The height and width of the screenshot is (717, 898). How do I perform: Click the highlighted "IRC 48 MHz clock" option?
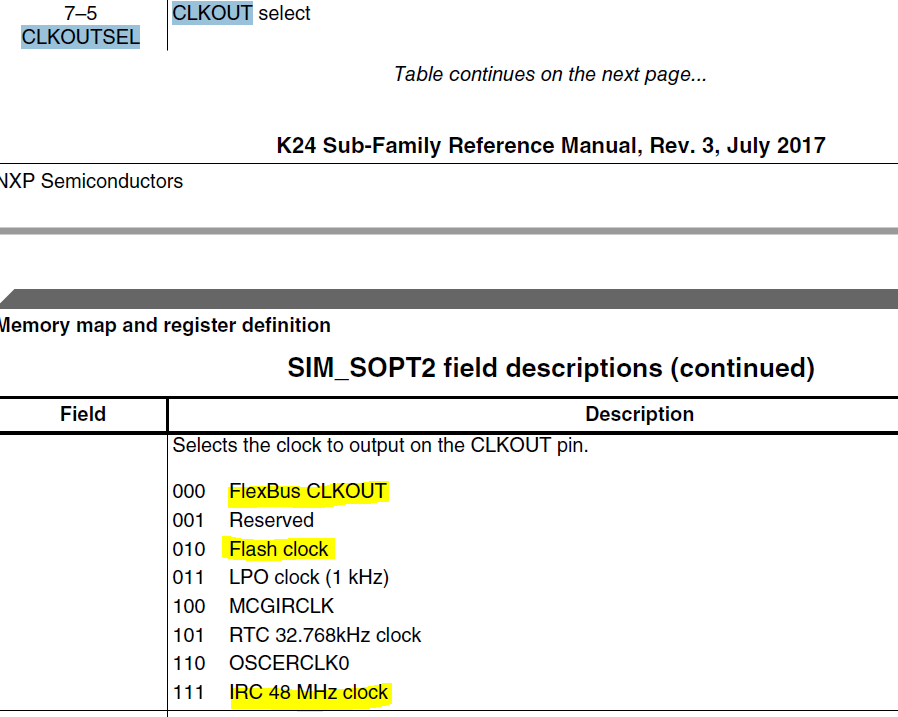(x=308, y=692)
